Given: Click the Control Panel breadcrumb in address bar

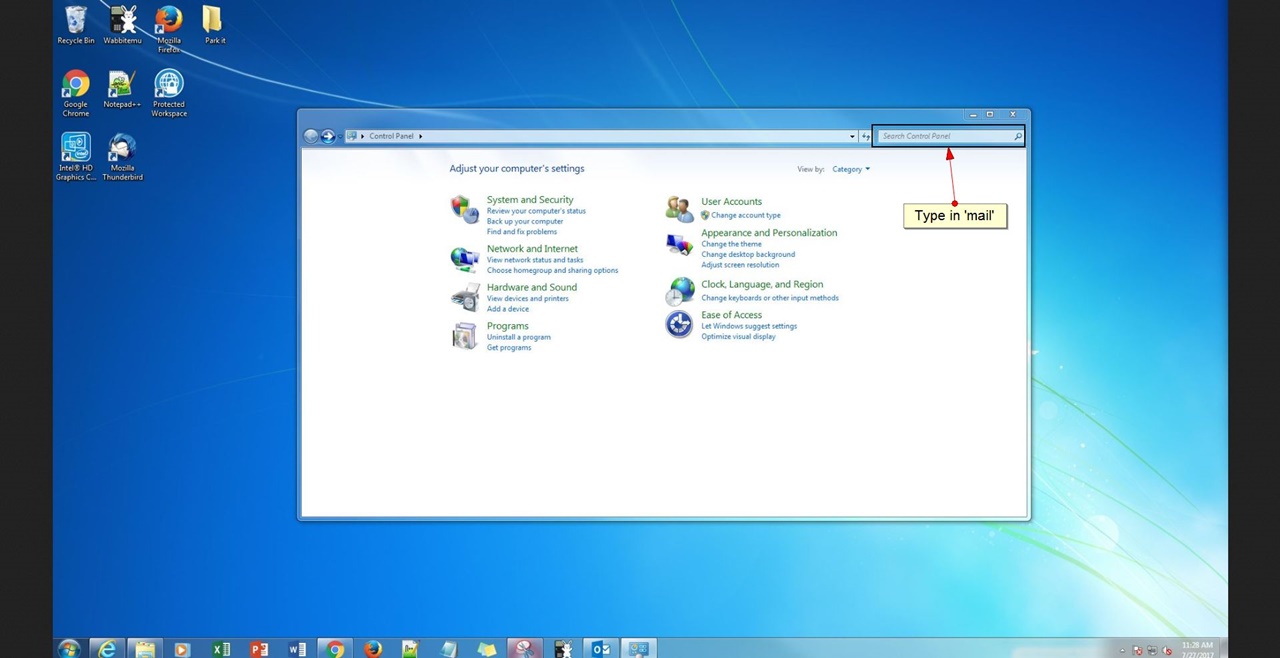Looking at the screenshot, I should tap(391, 136).
